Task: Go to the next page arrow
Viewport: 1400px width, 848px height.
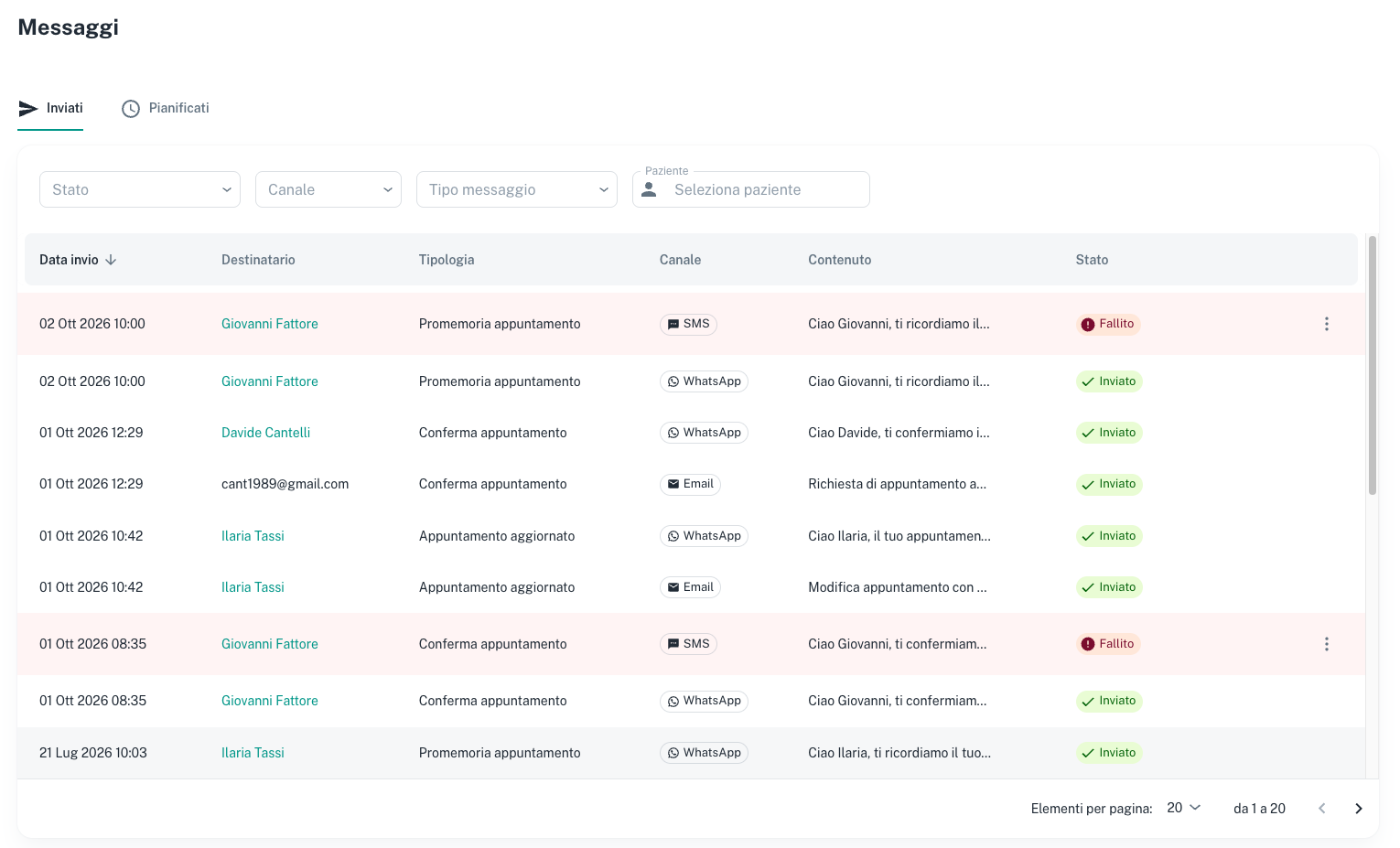Action: [1358, 809]
